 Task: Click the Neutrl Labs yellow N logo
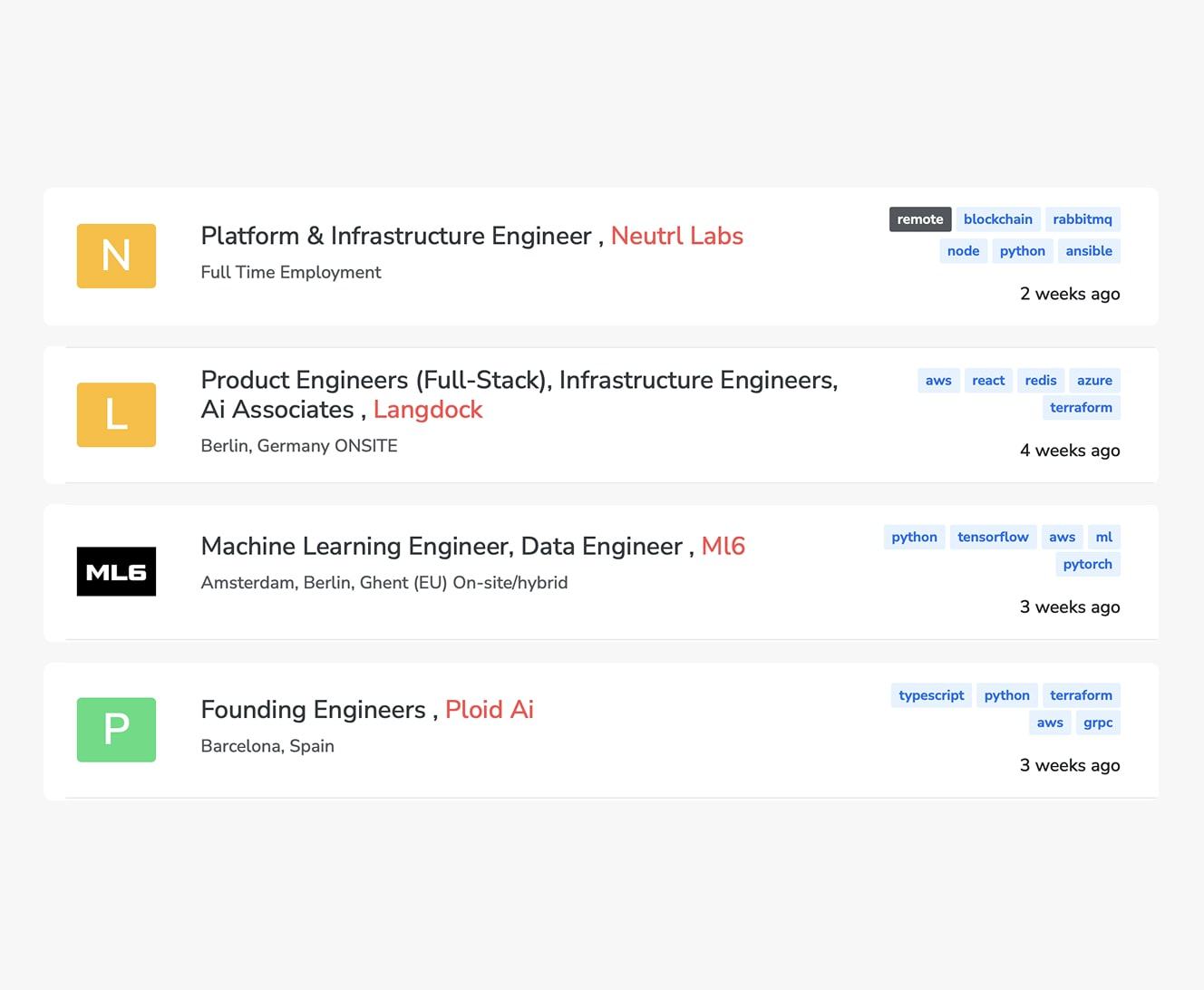116,256
